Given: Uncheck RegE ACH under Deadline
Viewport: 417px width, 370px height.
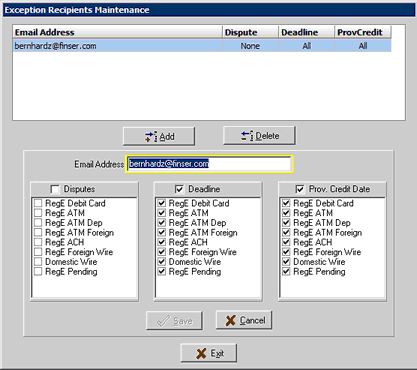Looking at the screenshot, I should pyautogui.click(x=162, y=242).
